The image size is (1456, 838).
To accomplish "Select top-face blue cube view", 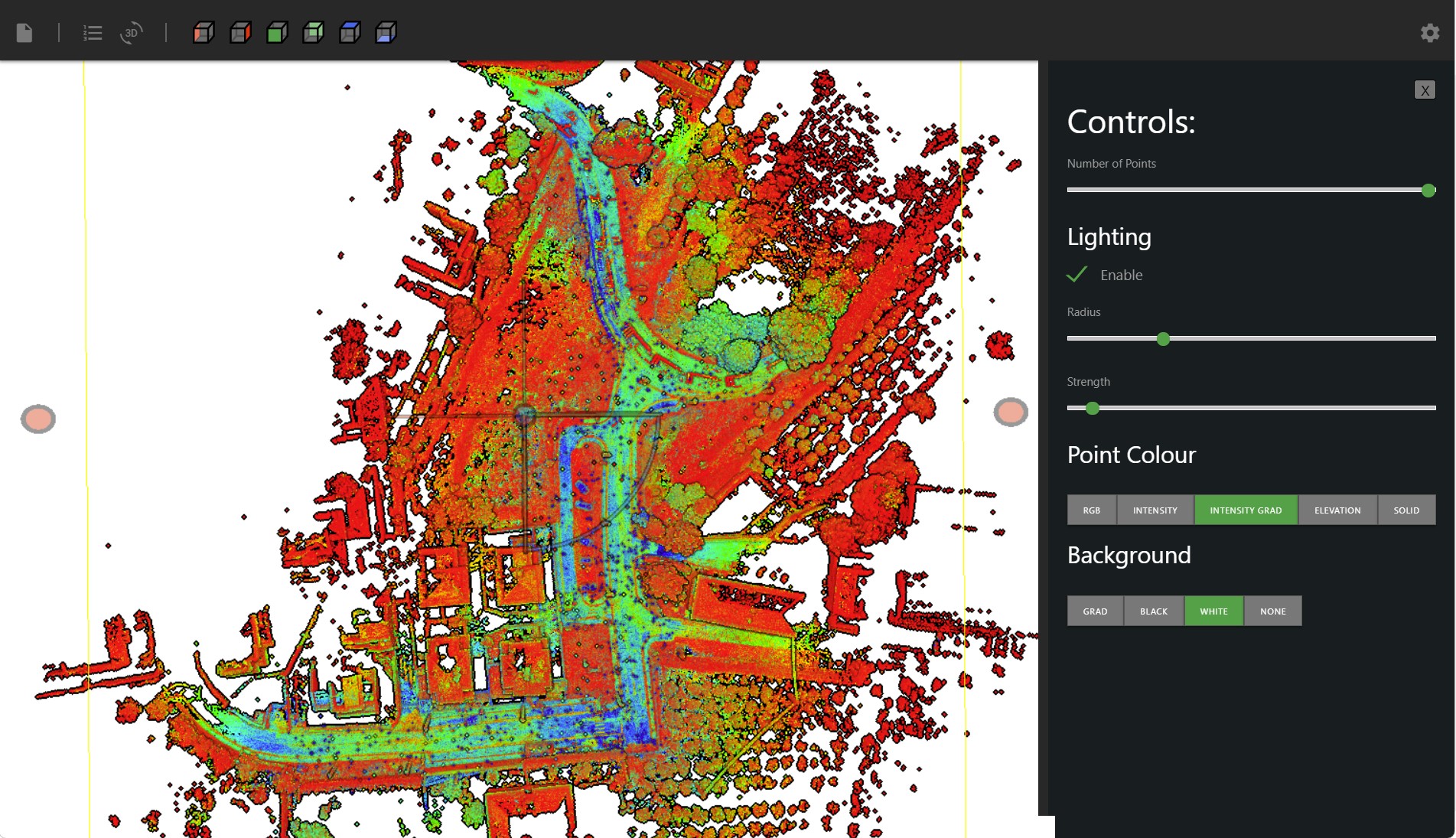I will pos(350,33).
